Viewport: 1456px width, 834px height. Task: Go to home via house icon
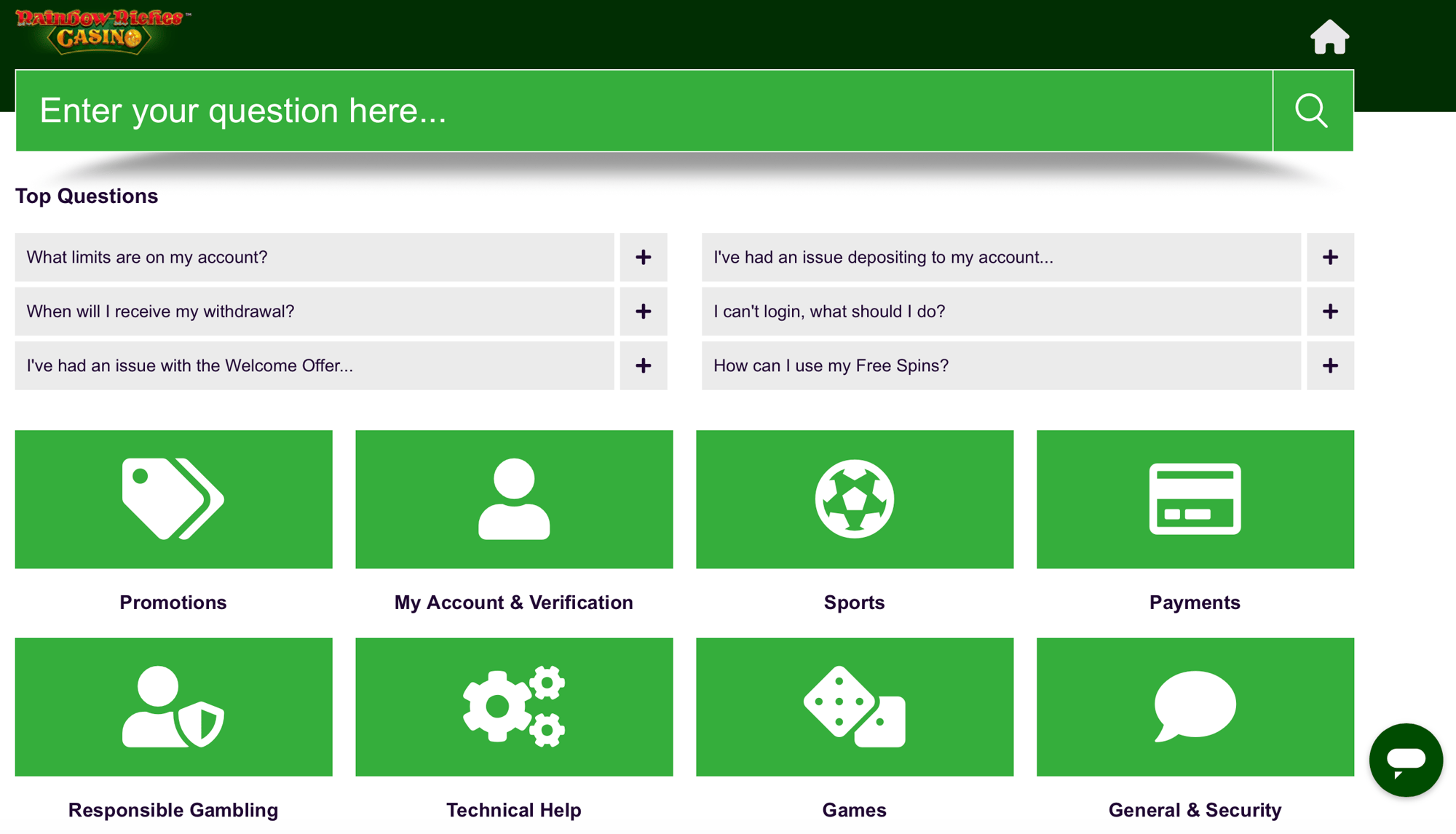(x=1329, y=37)
